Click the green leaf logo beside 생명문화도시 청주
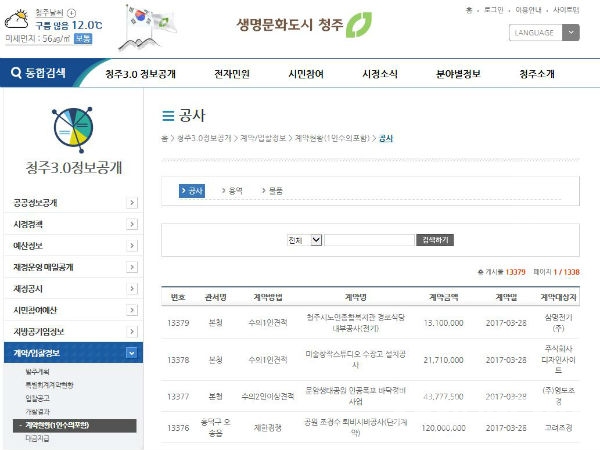Screen dimensions: 600x450 358,25
